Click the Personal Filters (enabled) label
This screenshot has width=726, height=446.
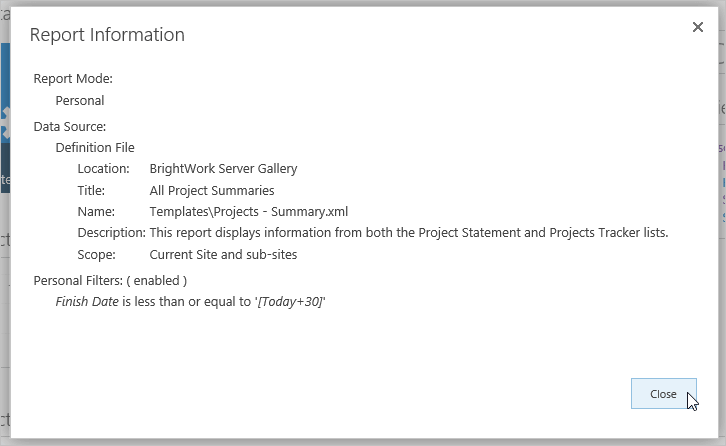(x=110, y=280)
